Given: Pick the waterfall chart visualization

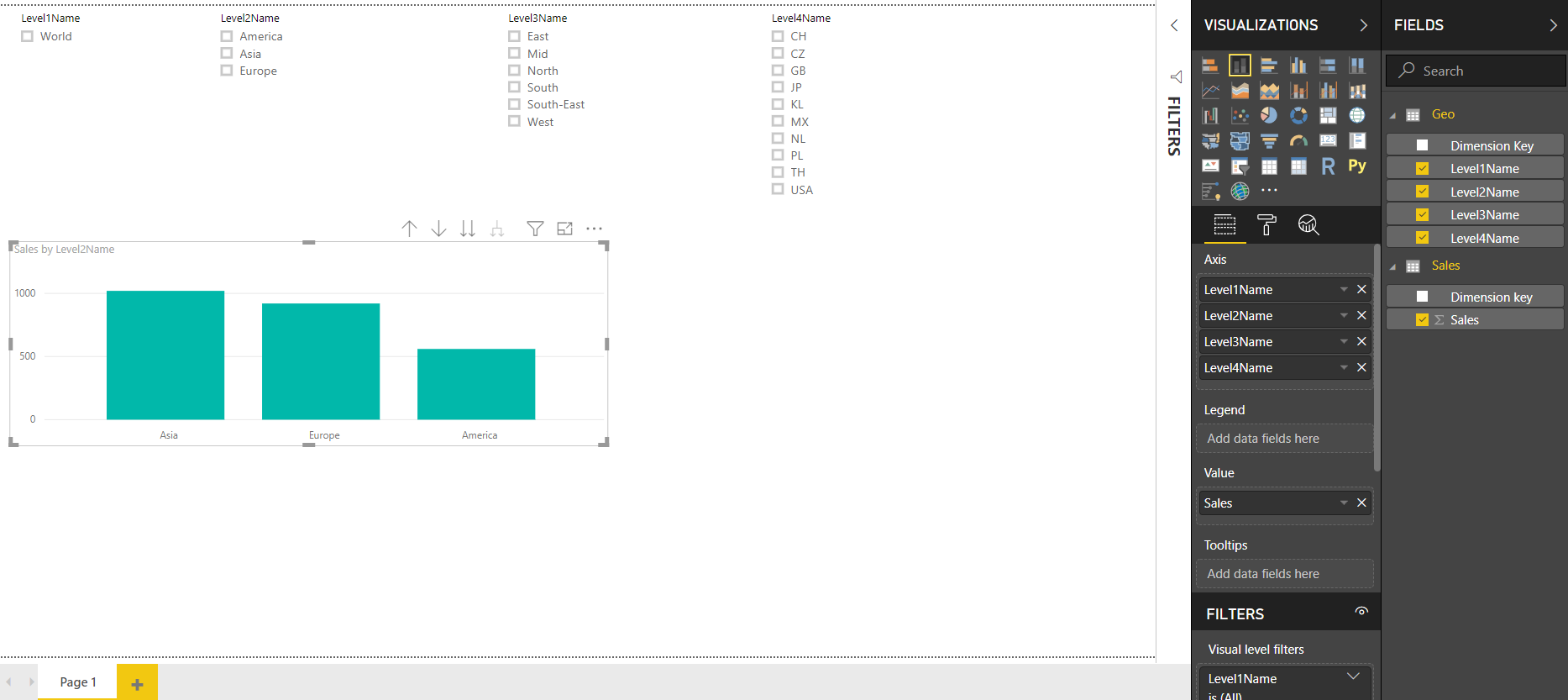Looking at the screenshot, I should point(1210,116).
